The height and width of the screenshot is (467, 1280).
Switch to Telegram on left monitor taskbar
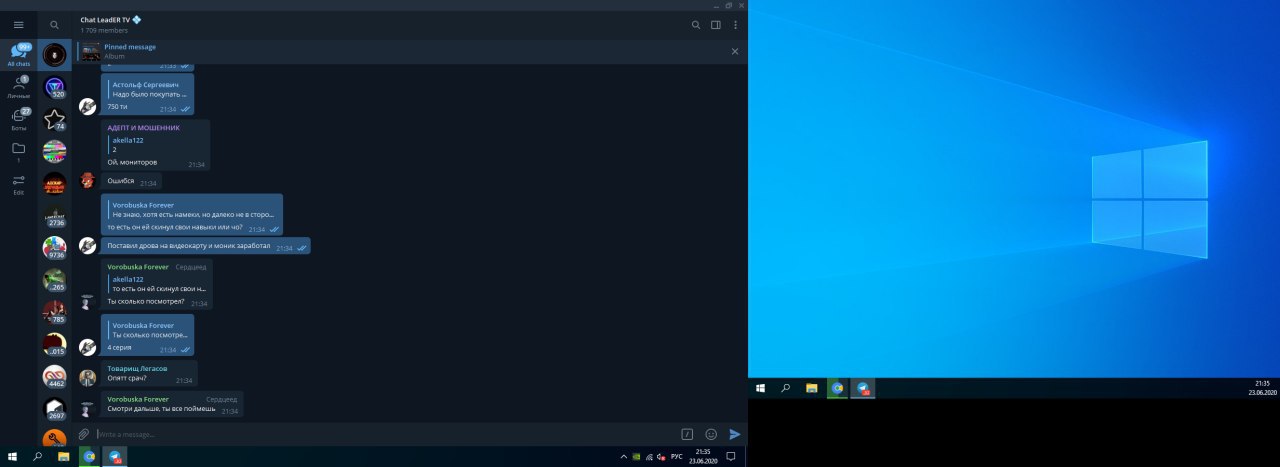pos(115,457)
